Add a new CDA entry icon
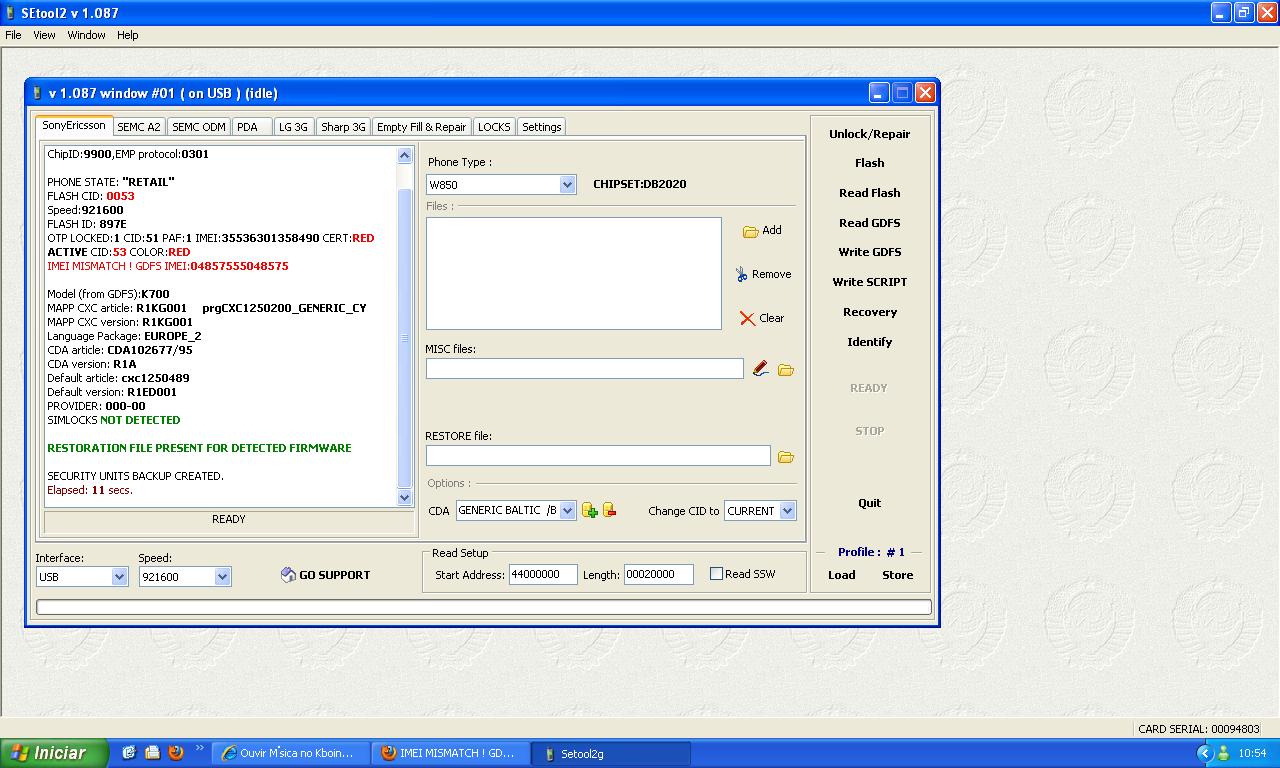 pyautogui.click(x=590, y=511)
